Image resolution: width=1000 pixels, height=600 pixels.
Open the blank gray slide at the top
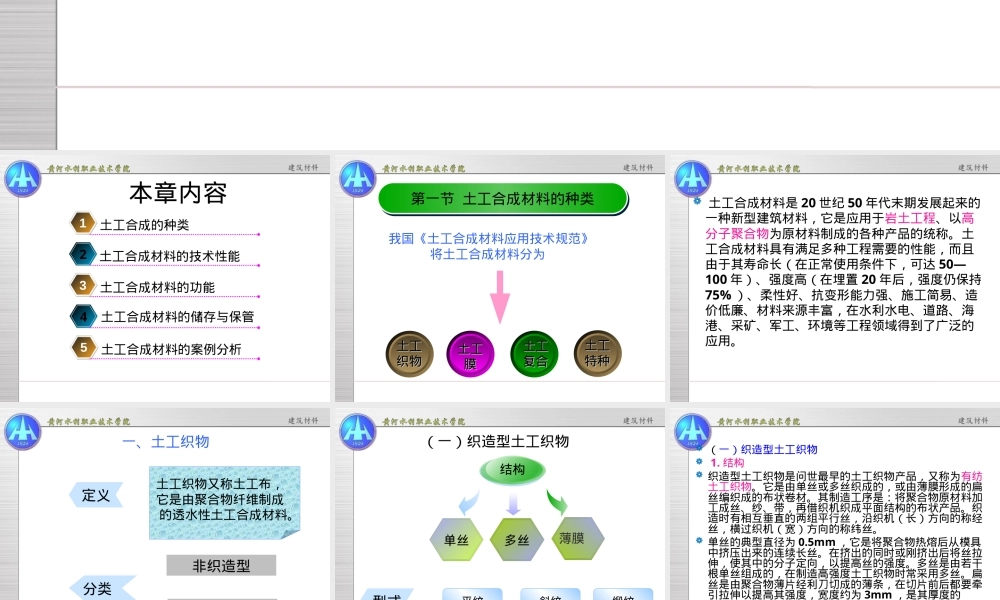tap(500, 75)
